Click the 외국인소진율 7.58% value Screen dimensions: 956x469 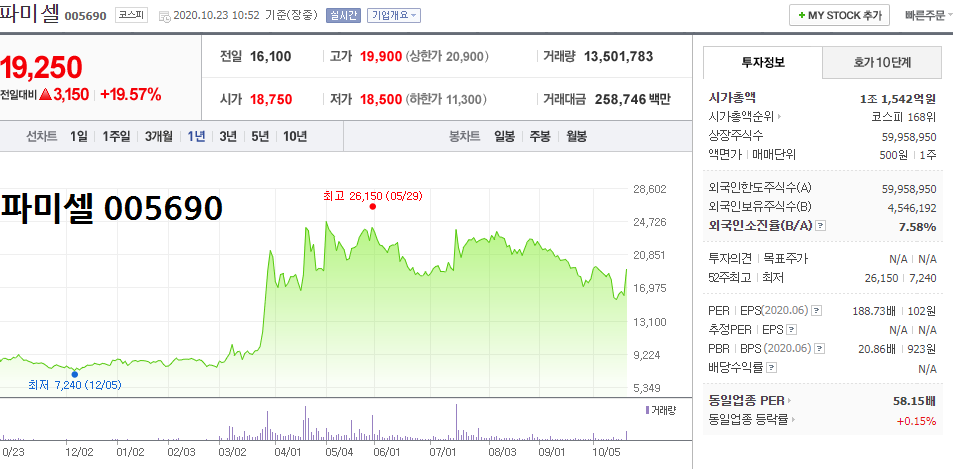pyautogui.click(x=919, y=227)
